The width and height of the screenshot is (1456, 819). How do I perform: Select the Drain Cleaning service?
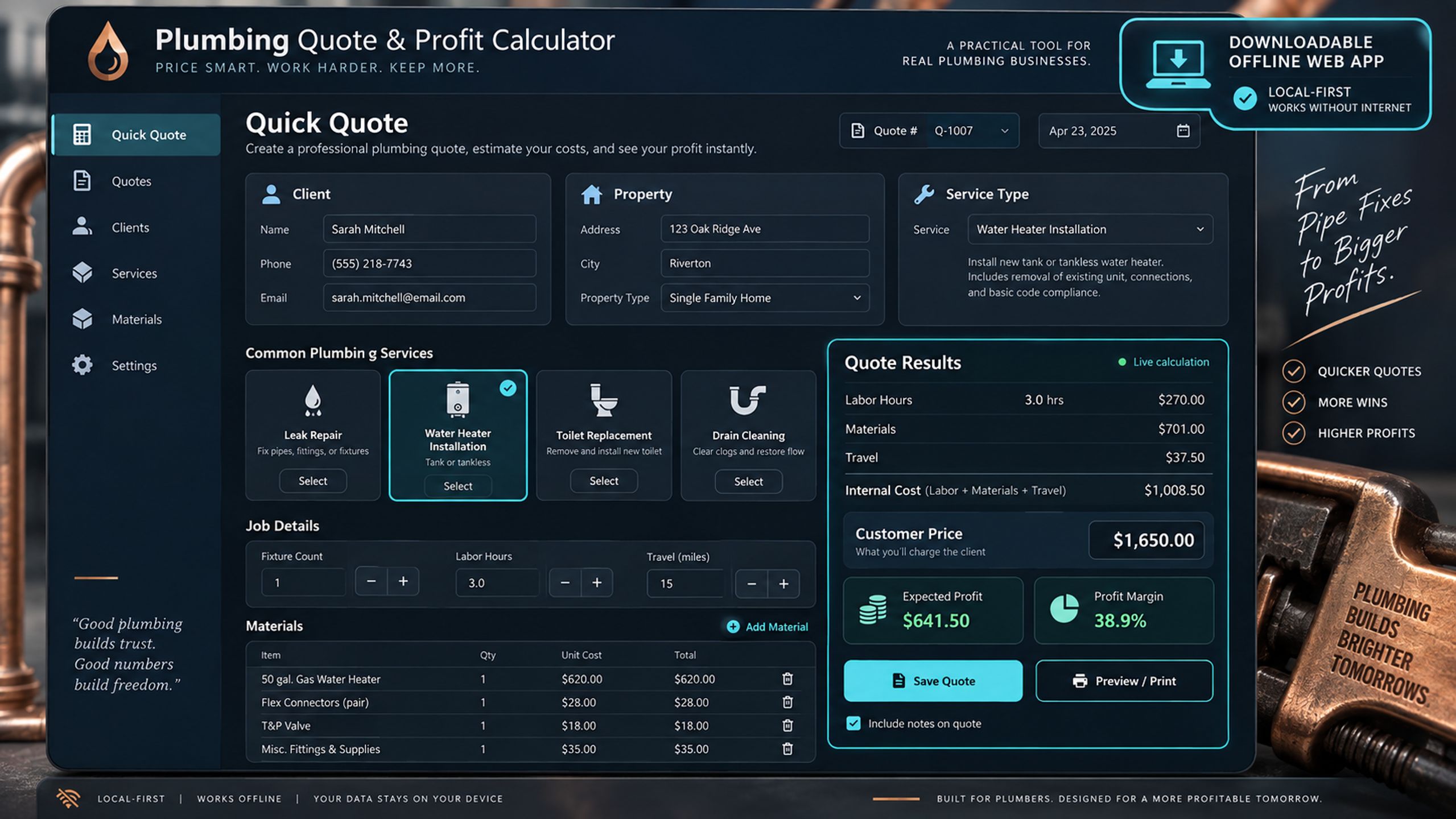click(x=748, y=482)
